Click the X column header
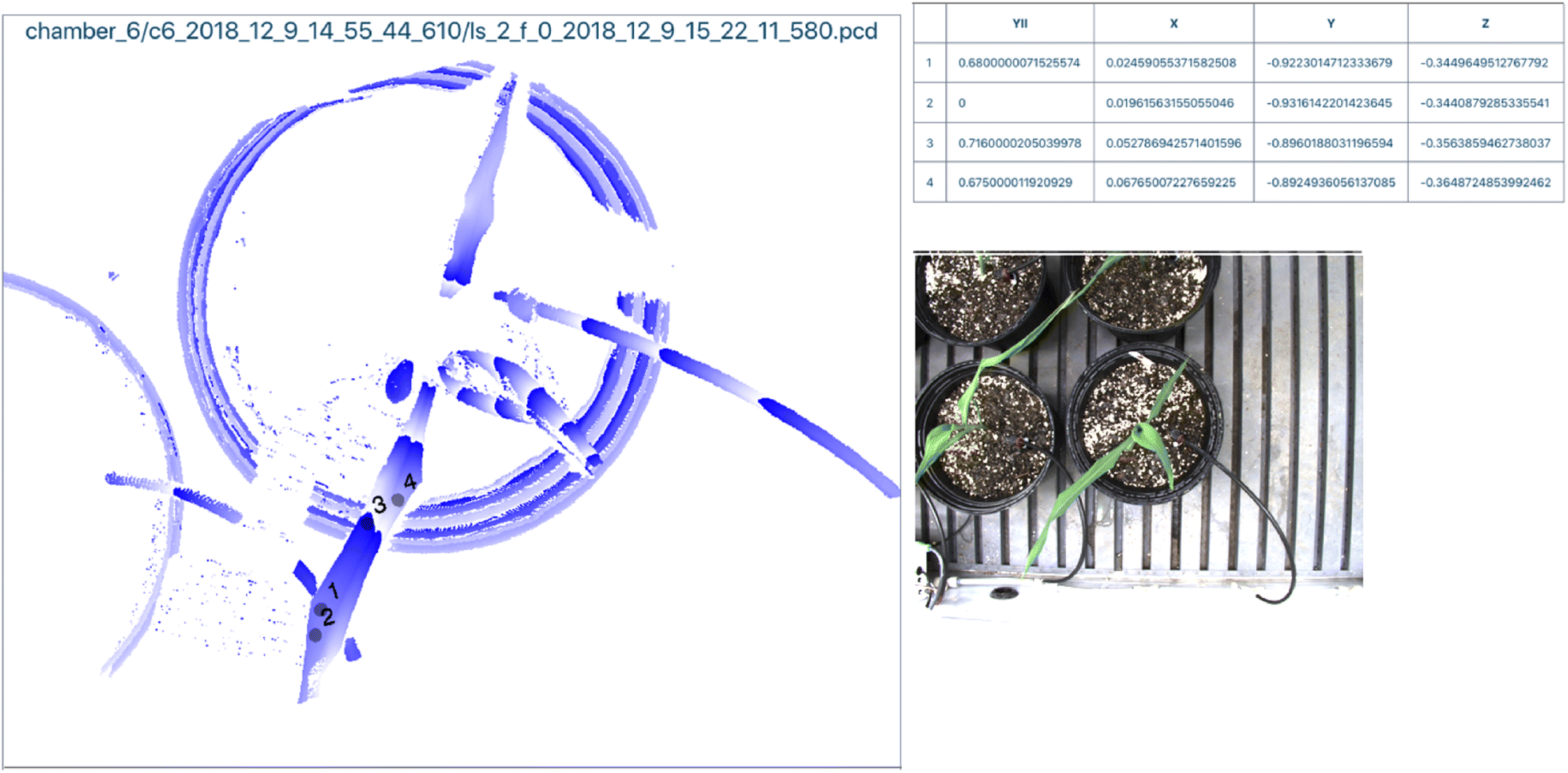Viewport: 1568px width, 773px height. (1174, 23)
